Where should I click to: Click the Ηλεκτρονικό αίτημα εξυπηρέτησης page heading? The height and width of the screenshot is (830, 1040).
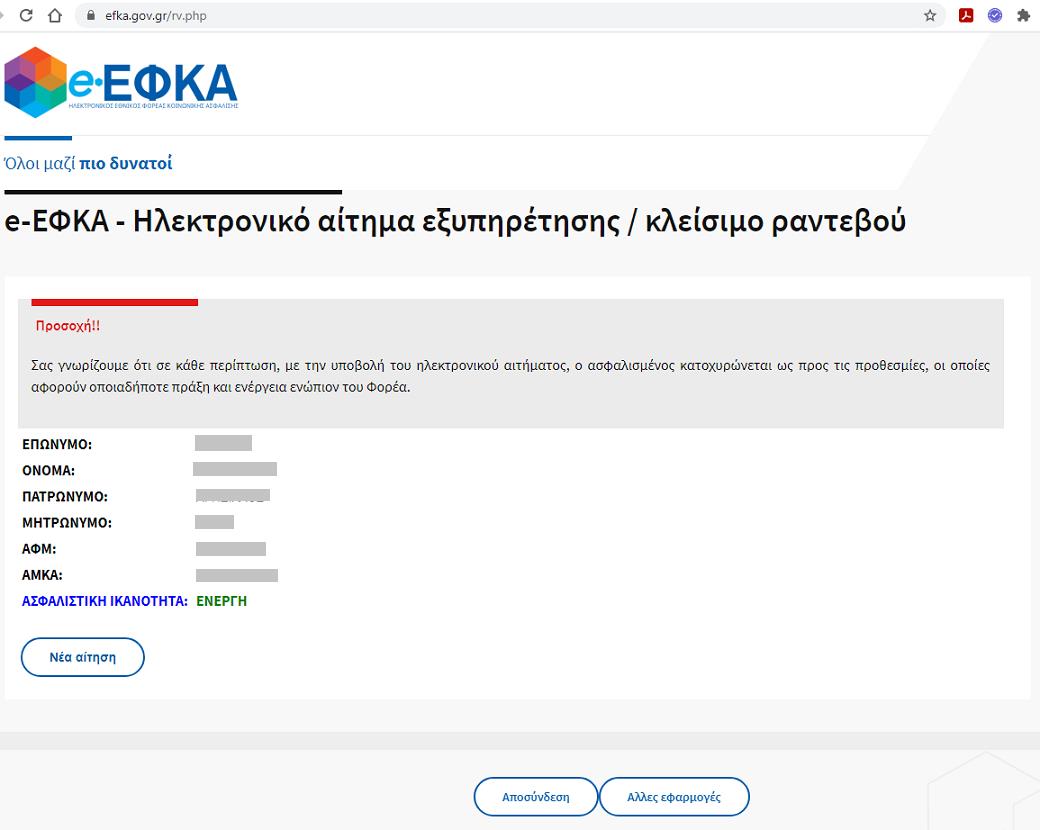click(x=455, y=222)
